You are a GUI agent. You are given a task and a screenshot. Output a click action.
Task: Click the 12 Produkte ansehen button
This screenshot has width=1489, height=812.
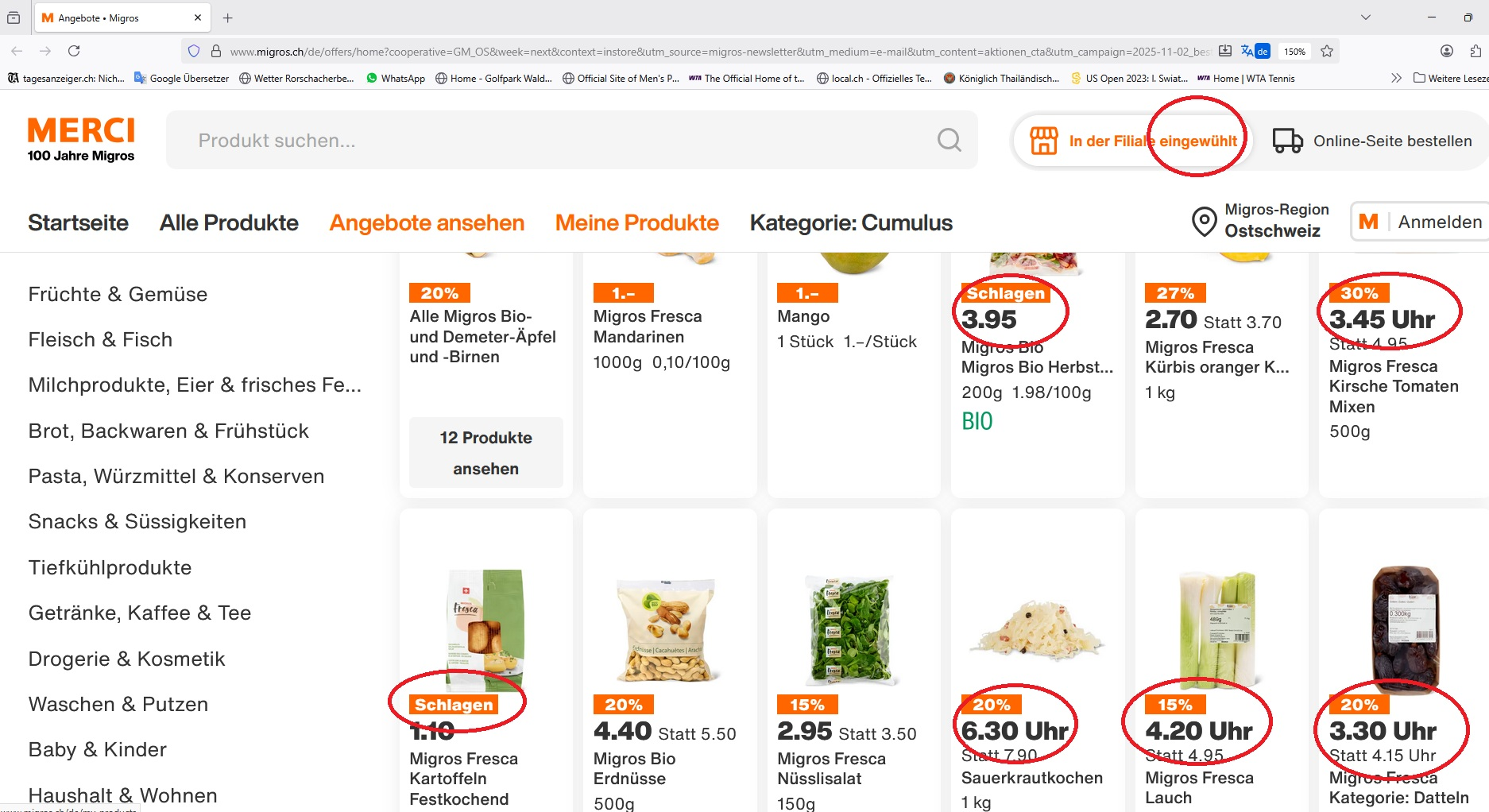click(x=485, y=453)
